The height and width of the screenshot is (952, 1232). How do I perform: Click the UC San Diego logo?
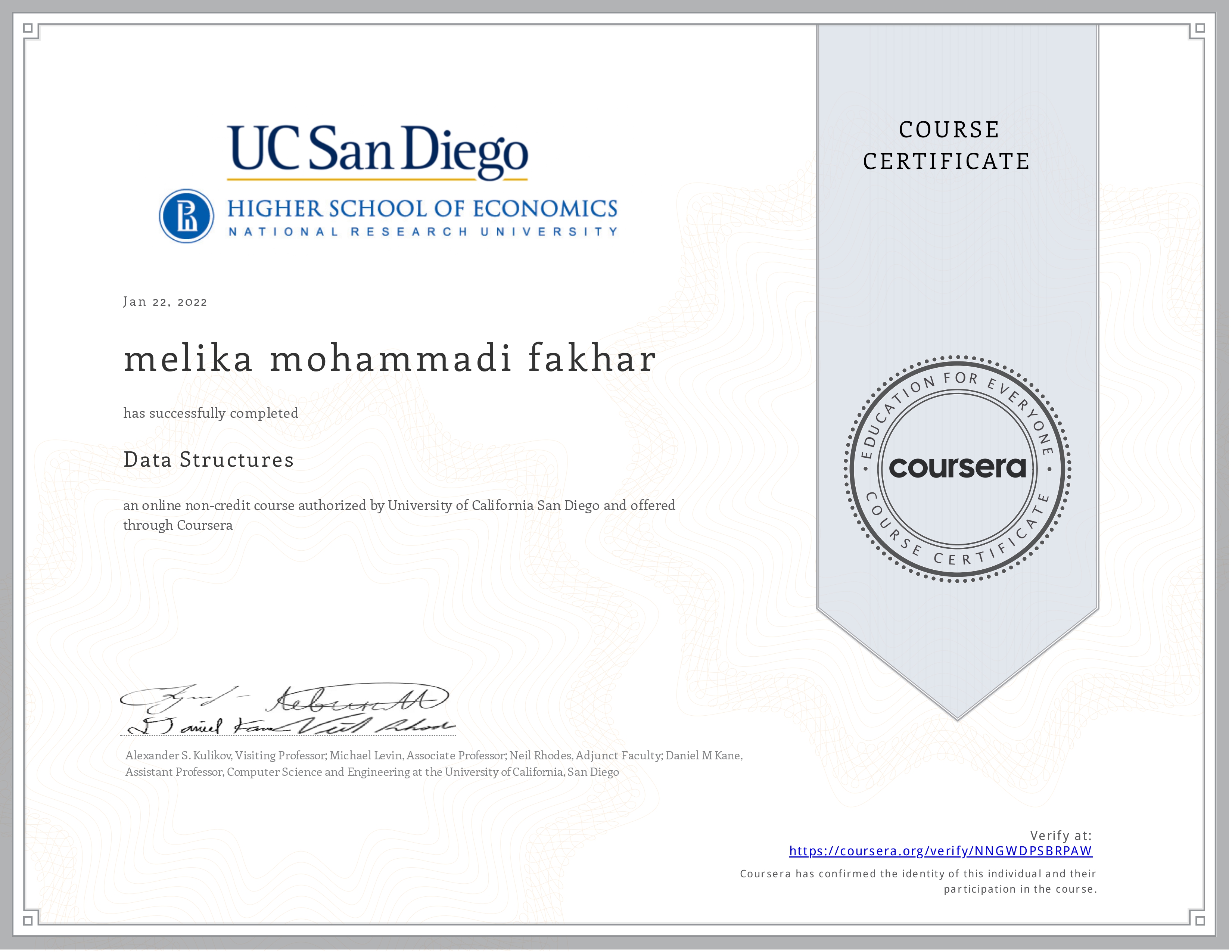pos(377,152)
